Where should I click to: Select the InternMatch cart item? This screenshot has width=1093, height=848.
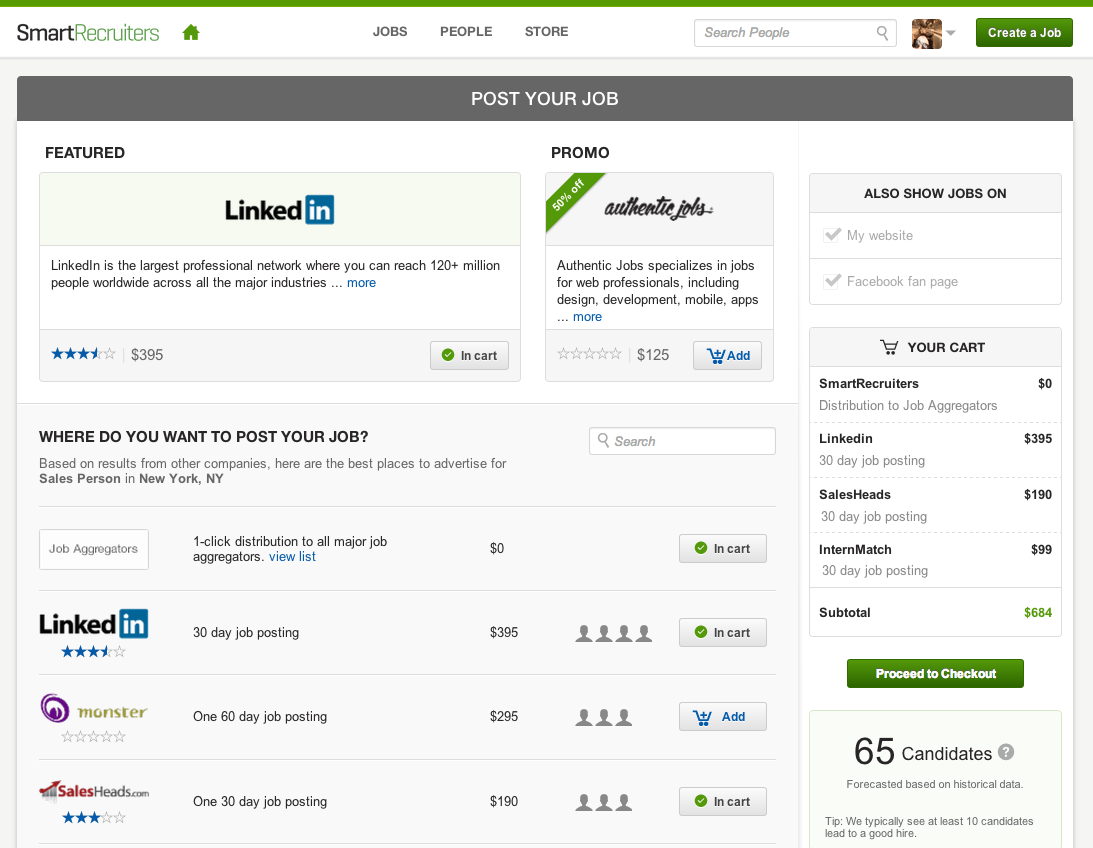(x=935, y=560)
